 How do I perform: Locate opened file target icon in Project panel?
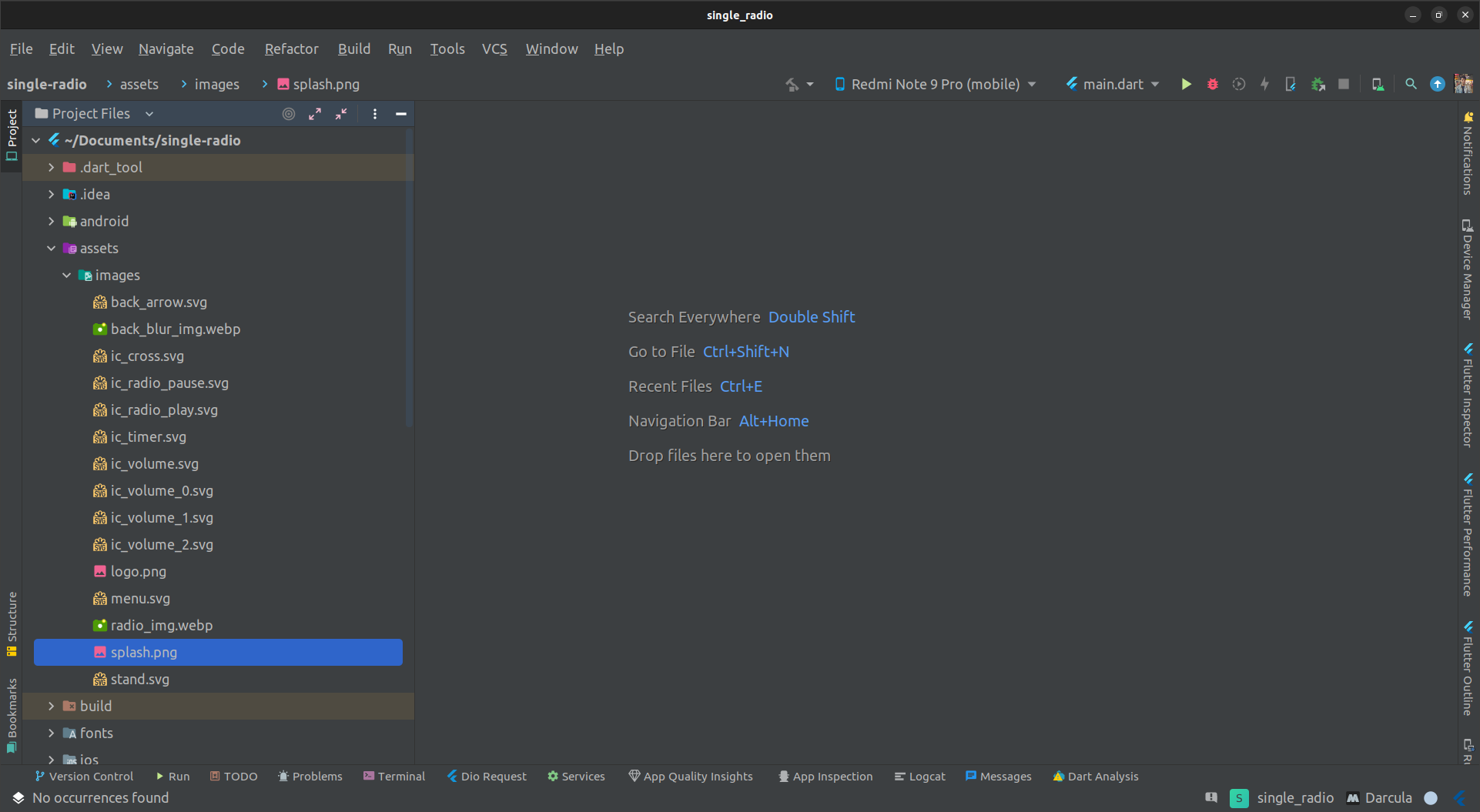tap(289, 114)
